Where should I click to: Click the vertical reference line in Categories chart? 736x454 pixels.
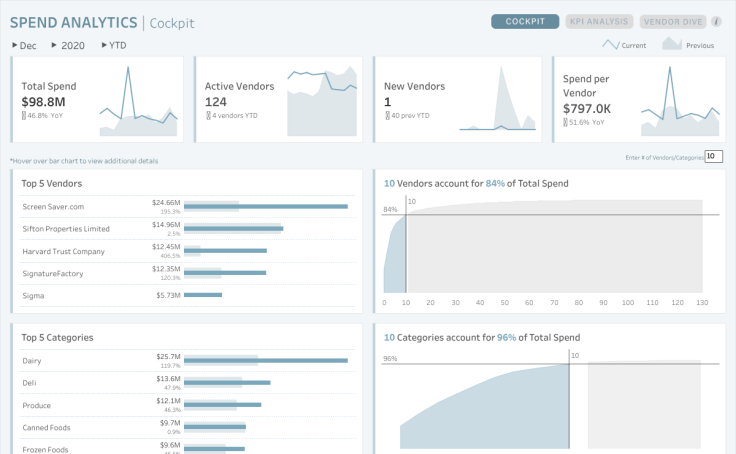(569, 400)
